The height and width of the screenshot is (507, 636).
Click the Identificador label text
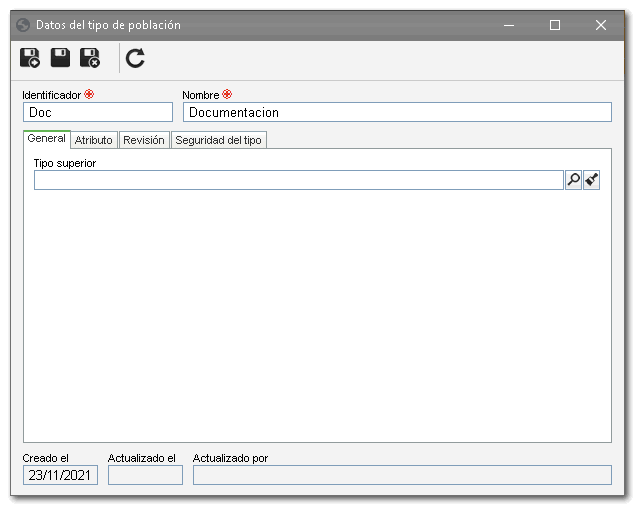(x=52, y=95)
